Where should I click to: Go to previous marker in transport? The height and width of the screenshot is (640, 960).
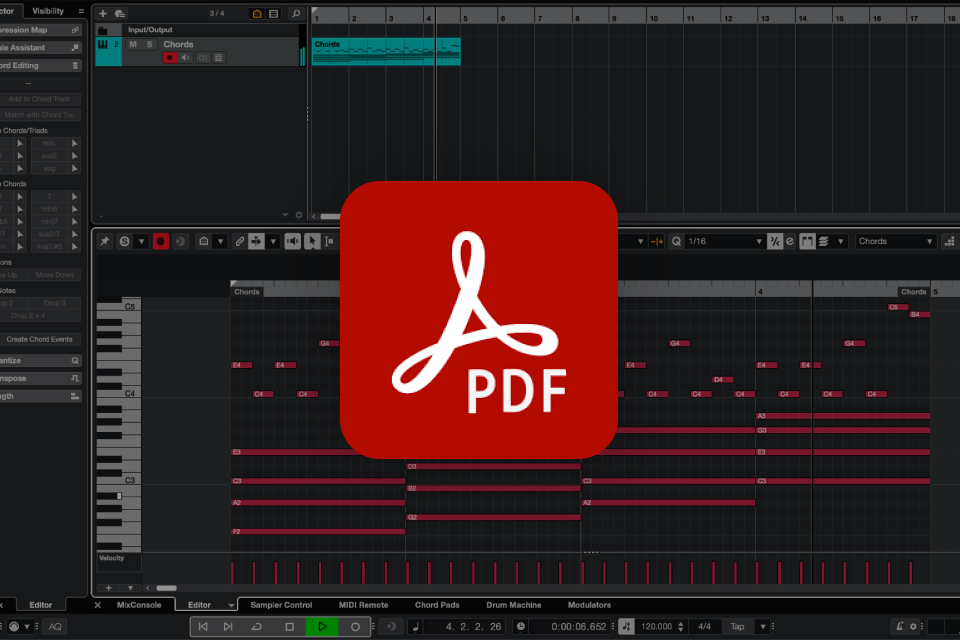coord(203,627)
